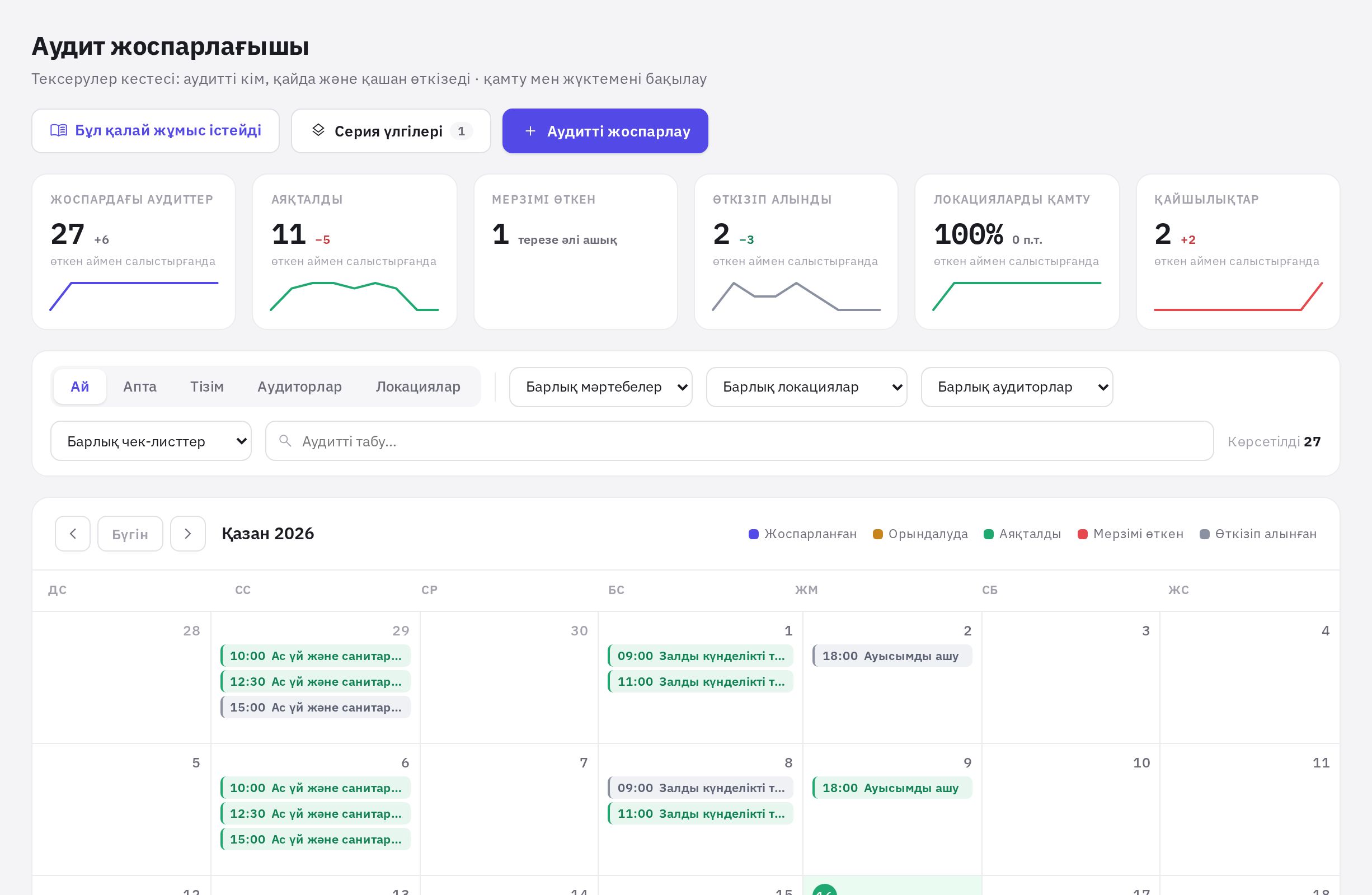Open the 10:00 audit event on the 29th
The height and width of the screenshot is (895, 1372).
point(316,656)
